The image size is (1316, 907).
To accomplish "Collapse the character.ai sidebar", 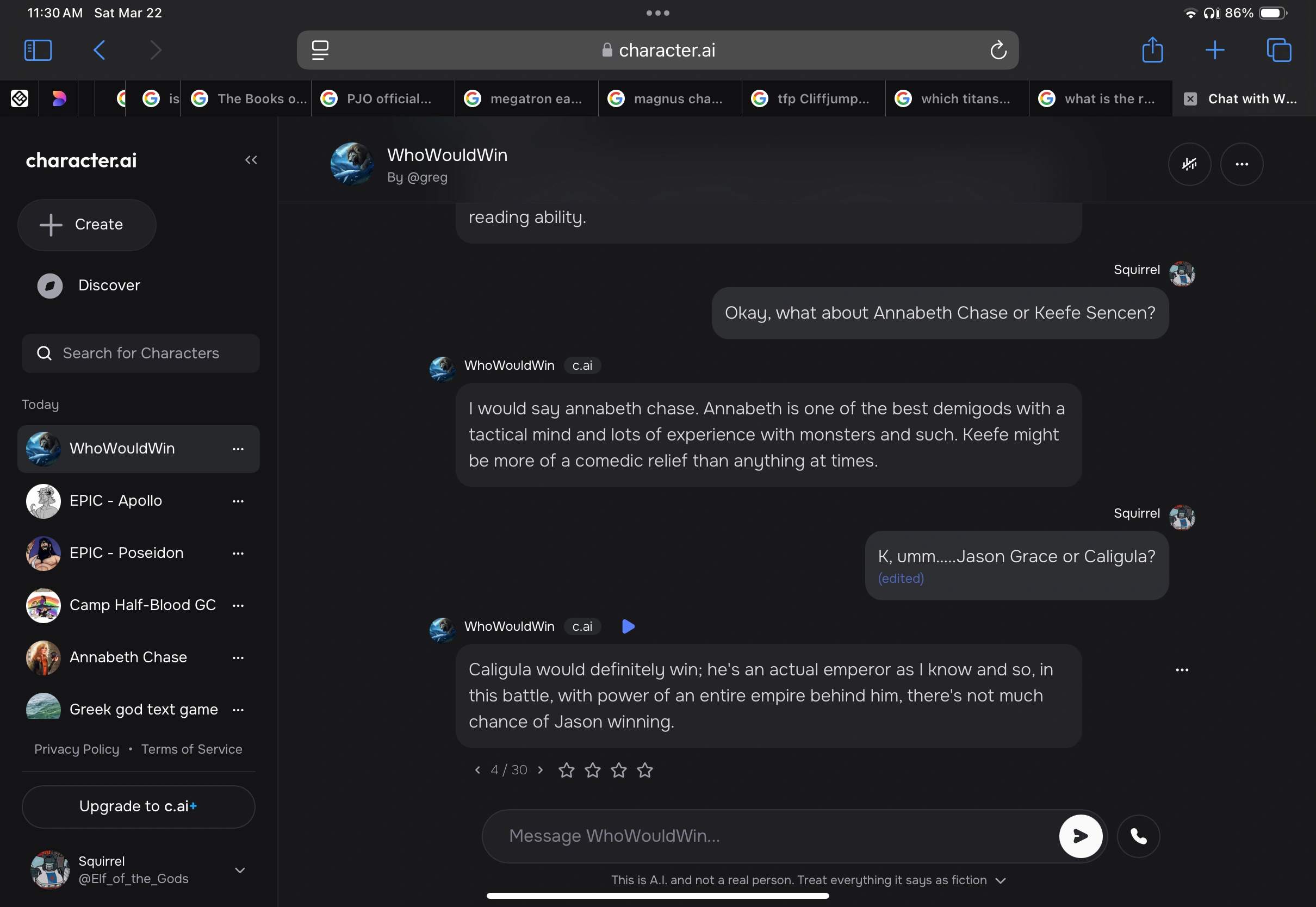I will (251, 160).
